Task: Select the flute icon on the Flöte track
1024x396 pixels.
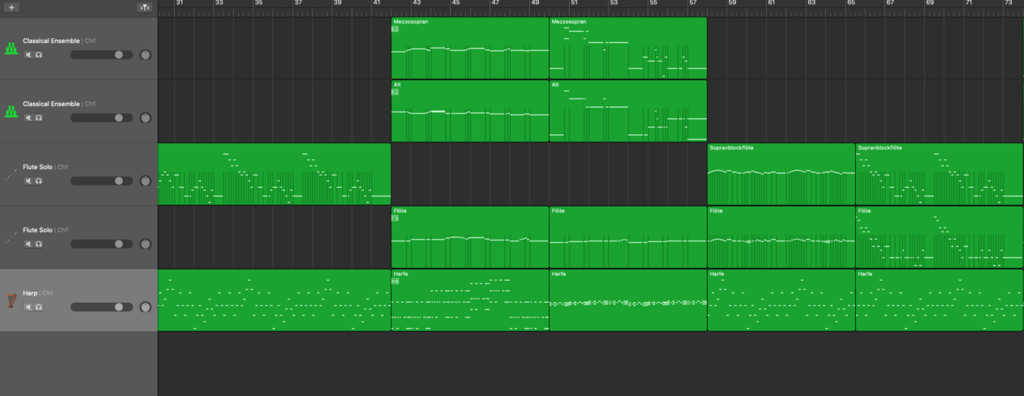Action: (x=11, y=237)
